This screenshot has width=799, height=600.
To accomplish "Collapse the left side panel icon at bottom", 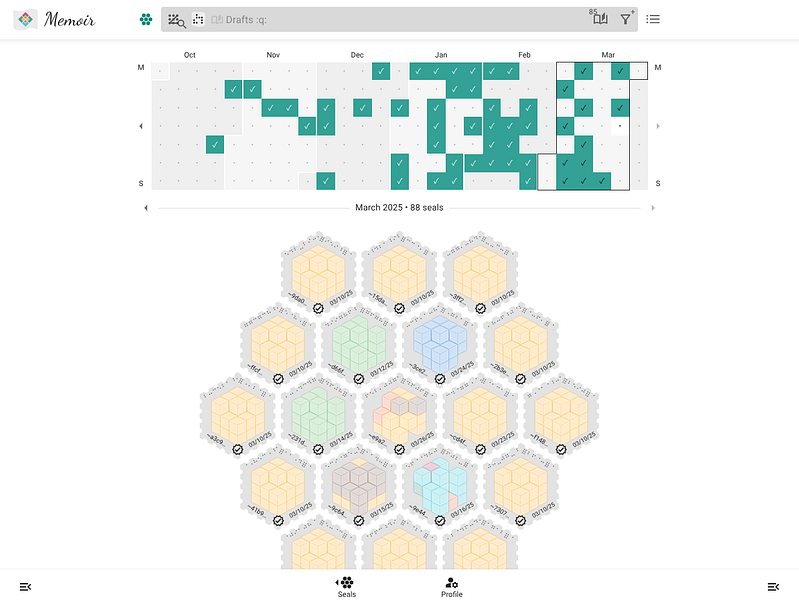I will [25, 587].
